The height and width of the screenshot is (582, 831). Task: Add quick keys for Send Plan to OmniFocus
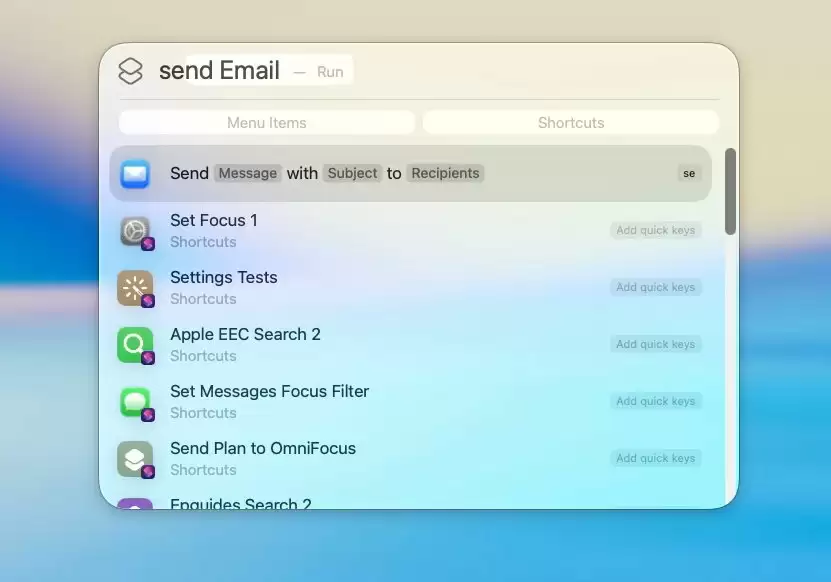click(x=655, y=457)
